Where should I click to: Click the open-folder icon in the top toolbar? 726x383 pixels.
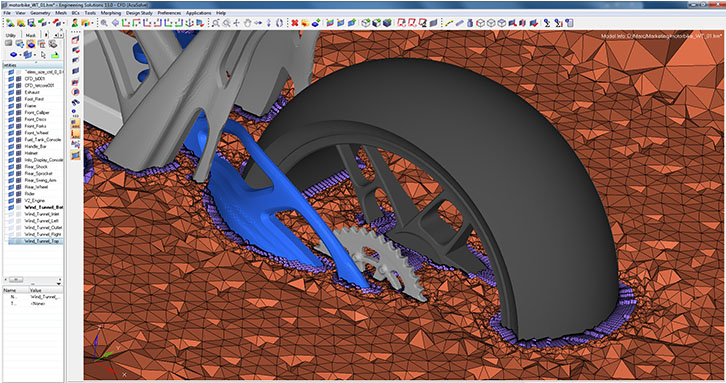click(21, 23)
